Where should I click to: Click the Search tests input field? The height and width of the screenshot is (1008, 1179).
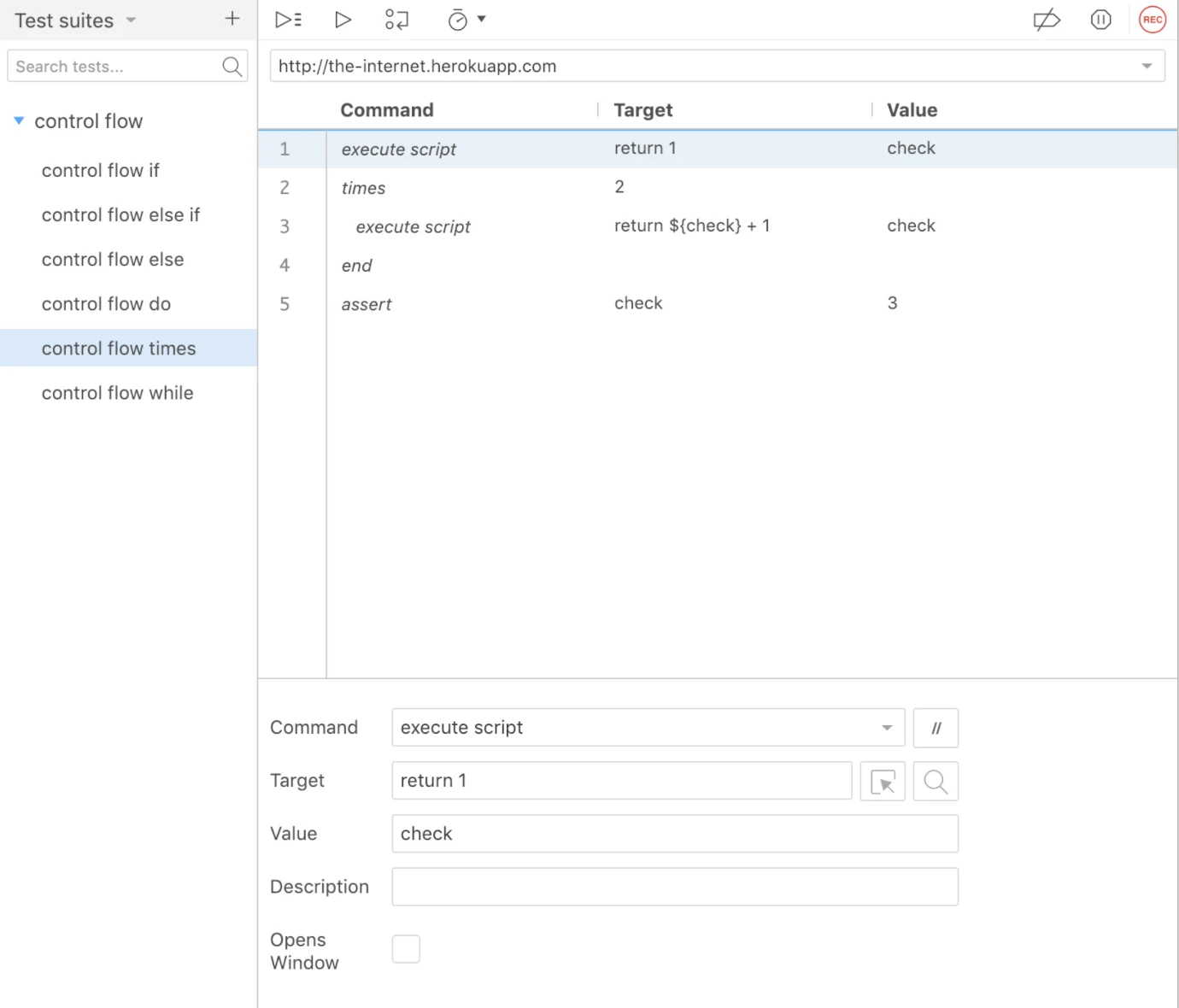click(x=111, y=66)
